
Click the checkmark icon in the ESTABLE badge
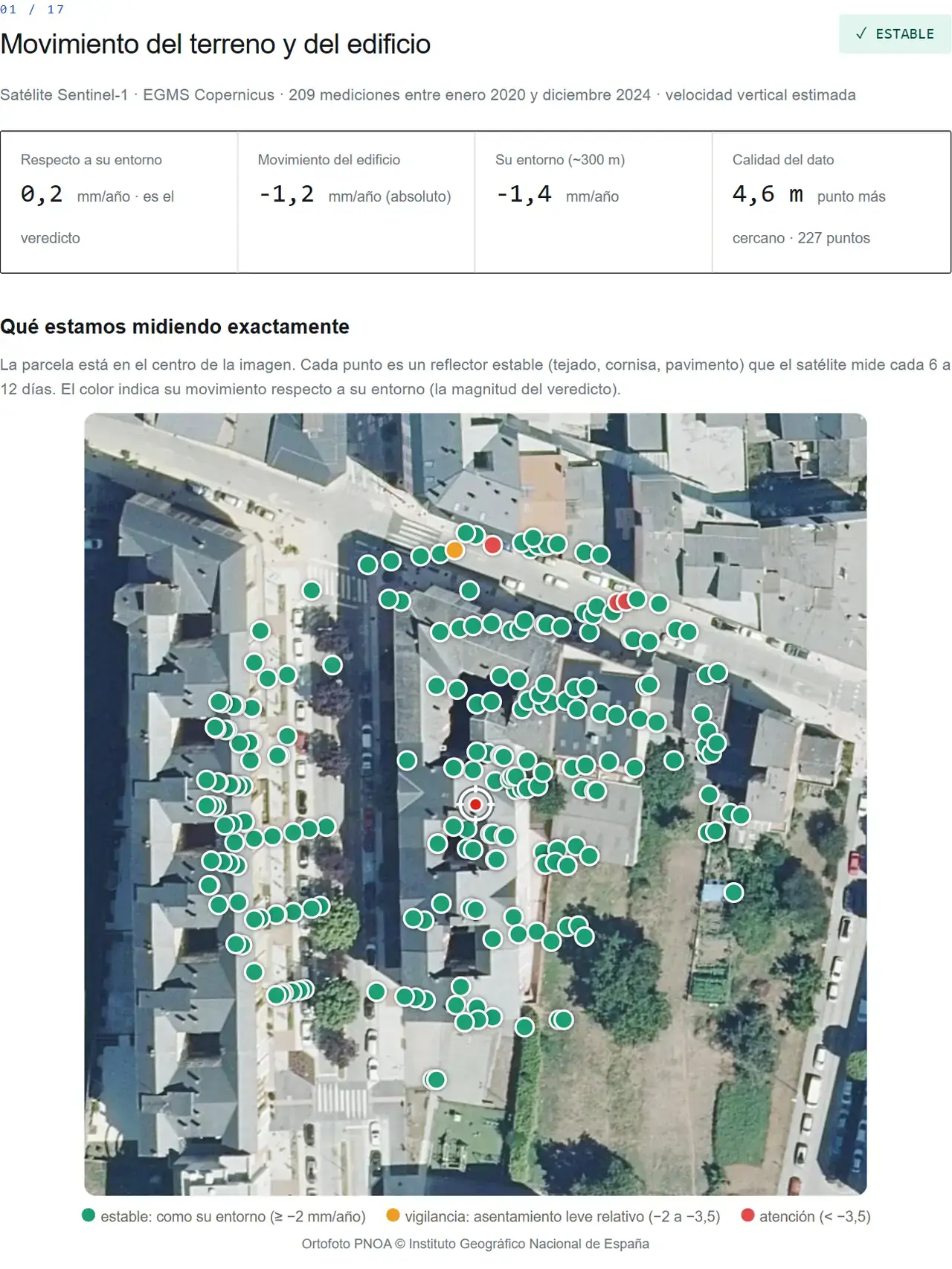pos(861,33)
